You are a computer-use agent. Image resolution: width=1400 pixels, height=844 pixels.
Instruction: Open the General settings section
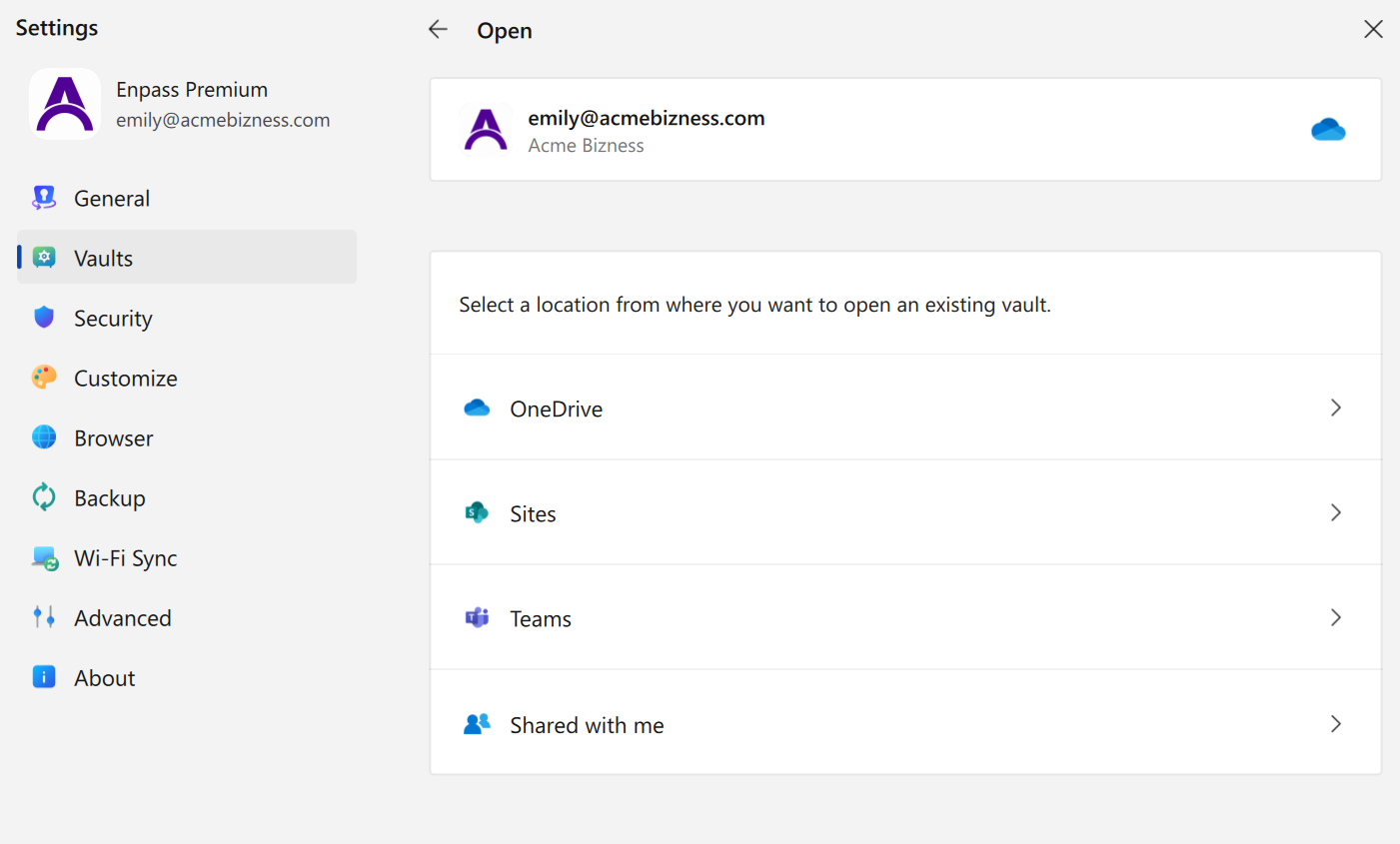(x=187, y=198)
